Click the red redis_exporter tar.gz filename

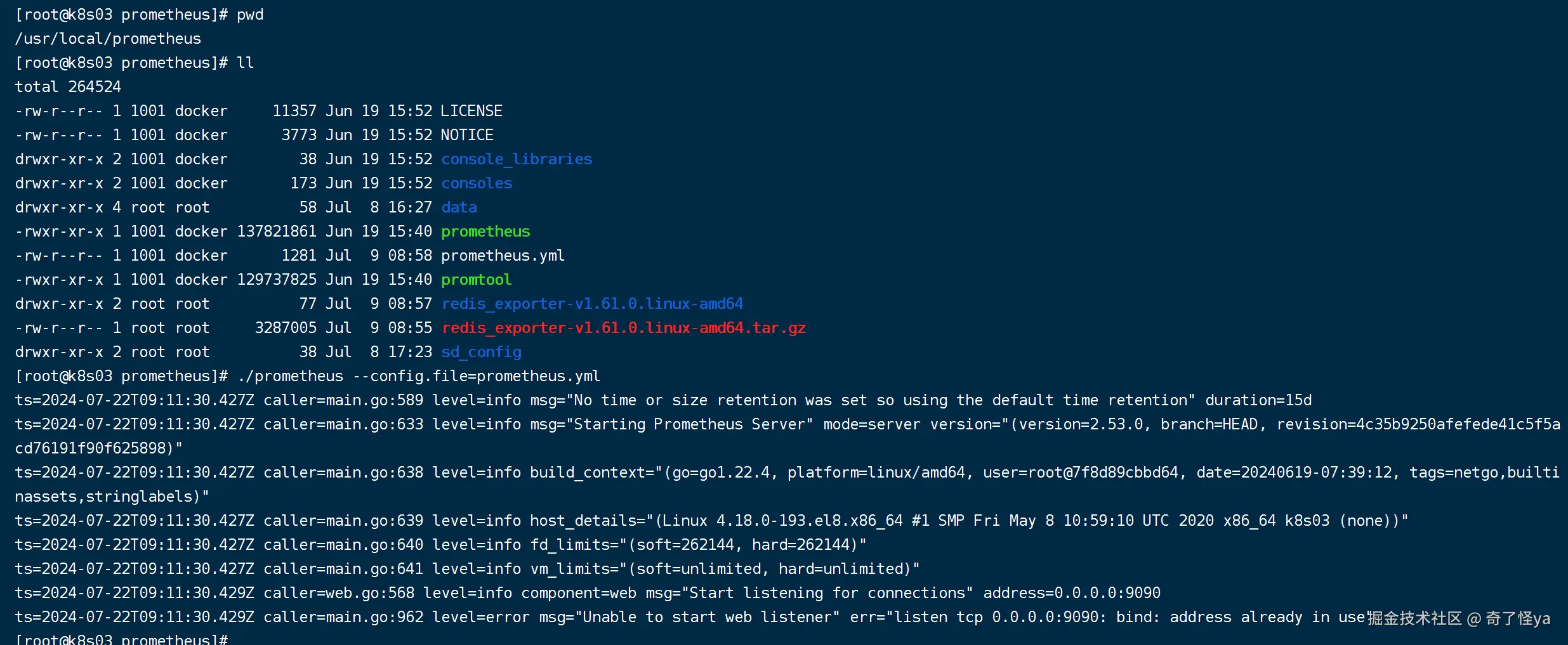623,328
